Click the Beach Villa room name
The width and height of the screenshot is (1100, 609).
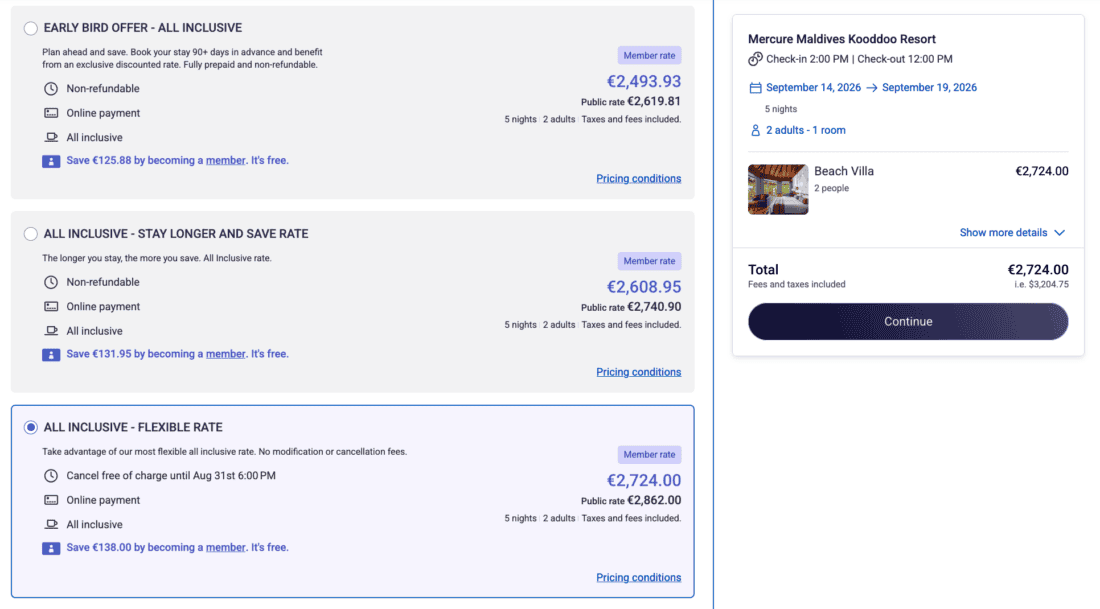tap(843, 171)
